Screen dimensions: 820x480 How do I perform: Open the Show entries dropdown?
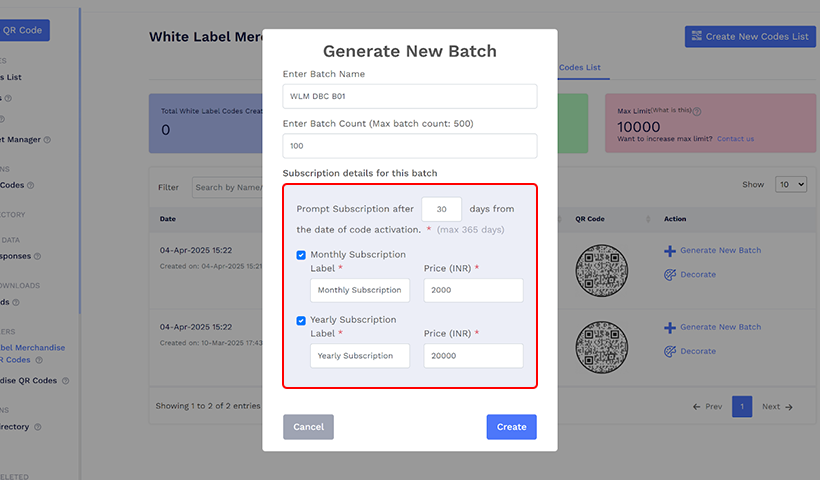(790, 185)
